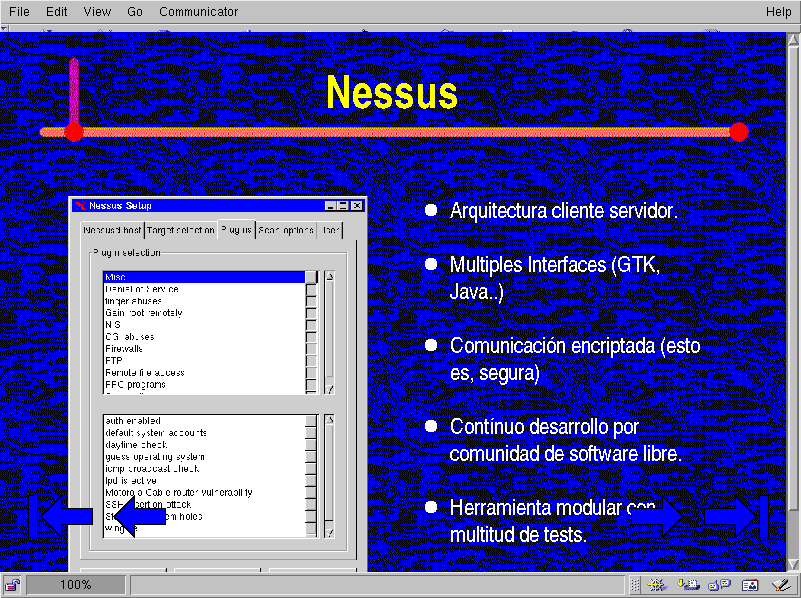Select the Gain root remotely row
Screen dimensions: 801x598
click(x=204, y=313)
